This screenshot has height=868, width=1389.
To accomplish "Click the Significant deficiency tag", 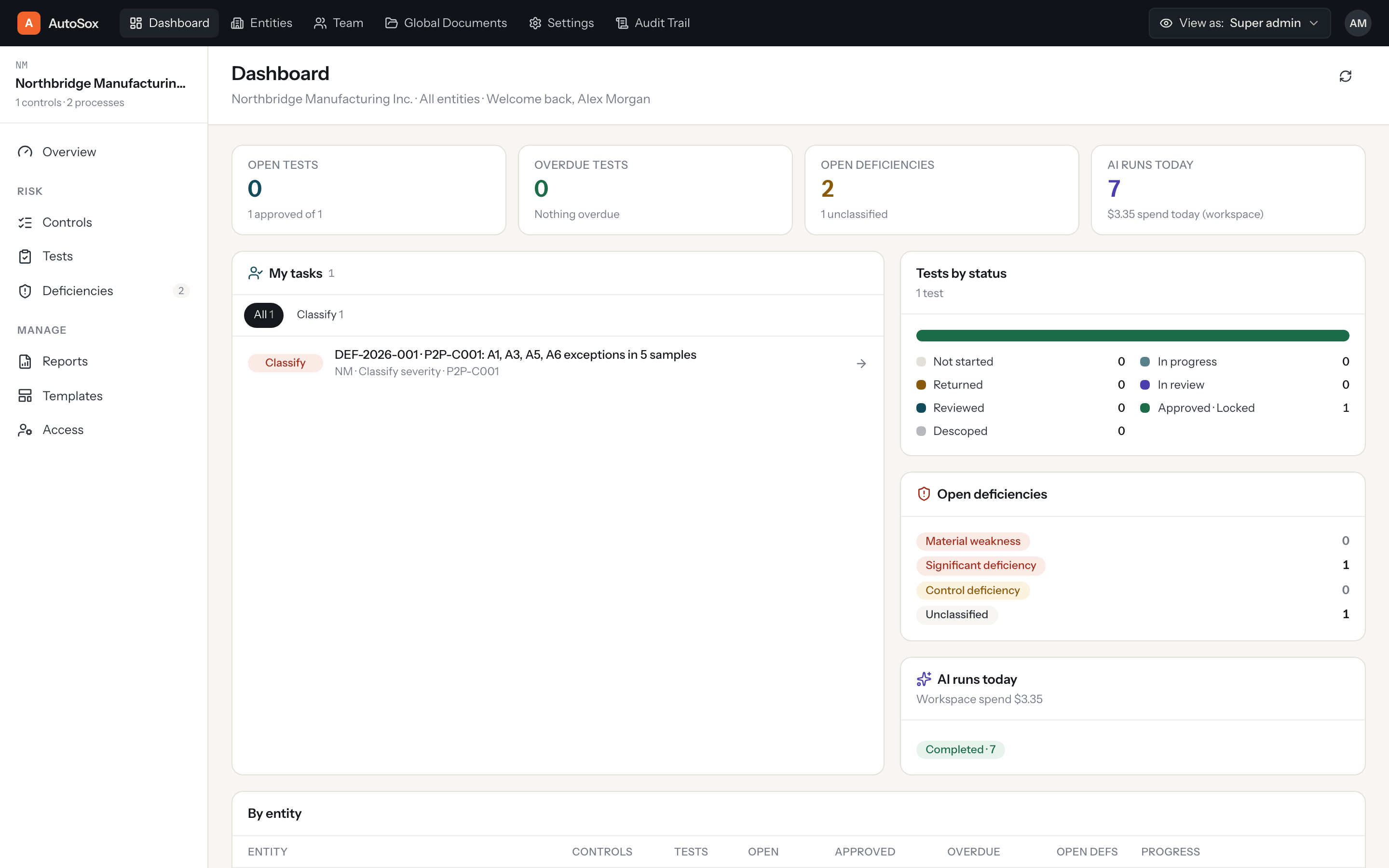I will (x=980, y=566).
